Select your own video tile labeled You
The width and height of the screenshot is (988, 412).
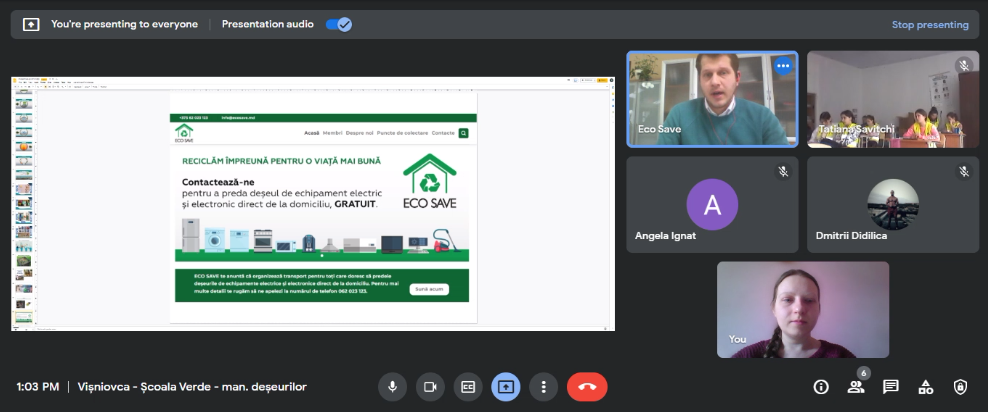[x=803, y=309]
